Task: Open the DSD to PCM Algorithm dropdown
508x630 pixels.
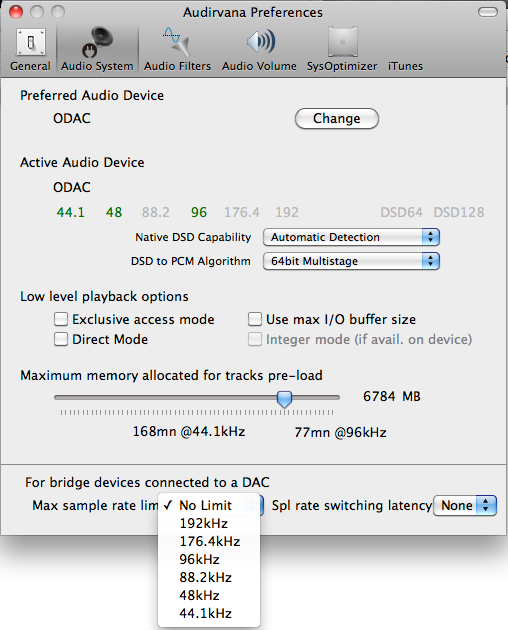Action: click(x=351, y=261)
